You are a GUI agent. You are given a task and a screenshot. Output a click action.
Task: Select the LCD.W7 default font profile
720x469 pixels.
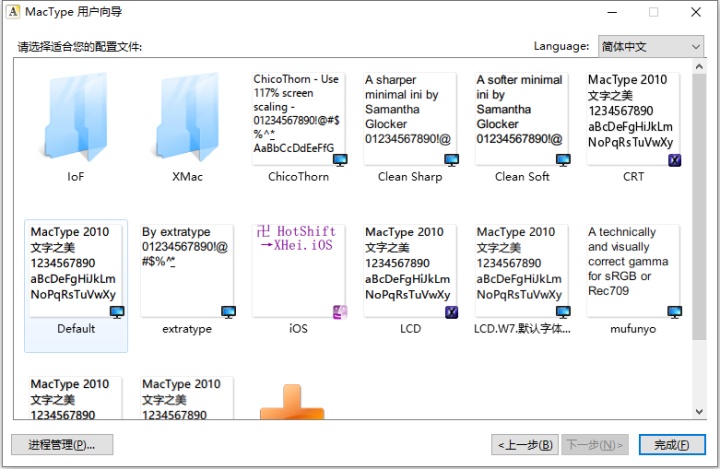522,271
